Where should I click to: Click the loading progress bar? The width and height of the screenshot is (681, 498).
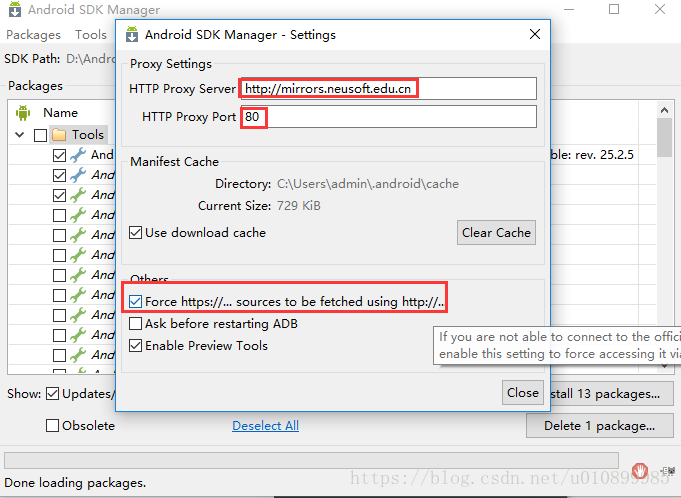(x=311, y=460)
